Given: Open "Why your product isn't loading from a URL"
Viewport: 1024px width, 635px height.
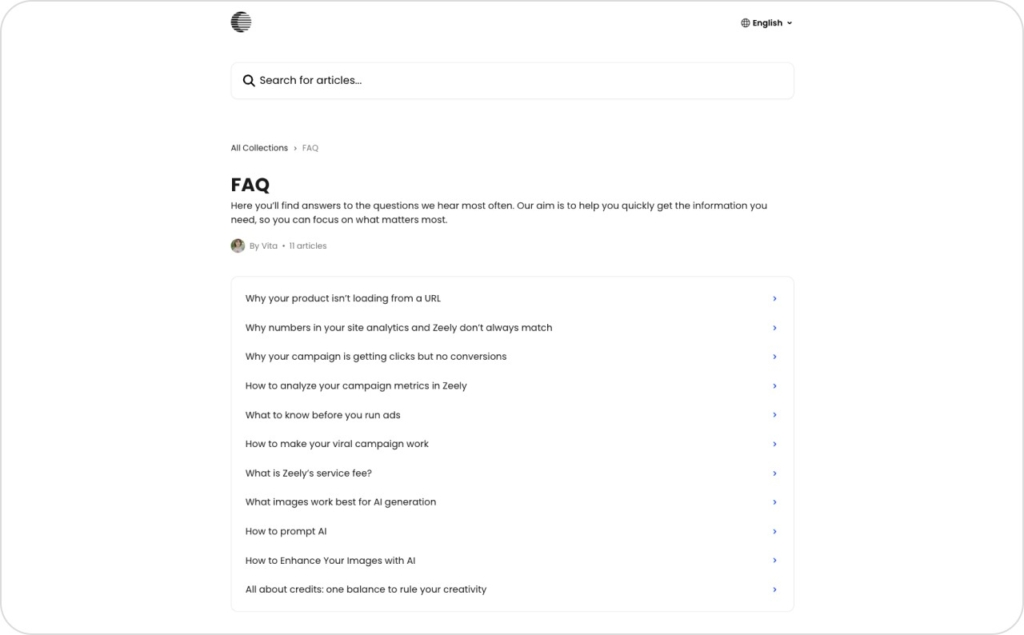Looking at the screenshot, I should point(342,298).
